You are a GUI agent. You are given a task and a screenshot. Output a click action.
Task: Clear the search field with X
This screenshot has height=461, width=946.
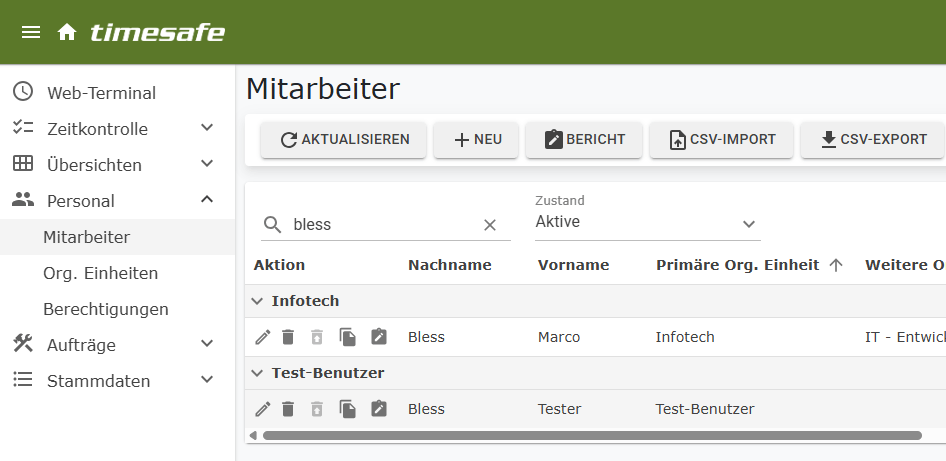point(490,225)
